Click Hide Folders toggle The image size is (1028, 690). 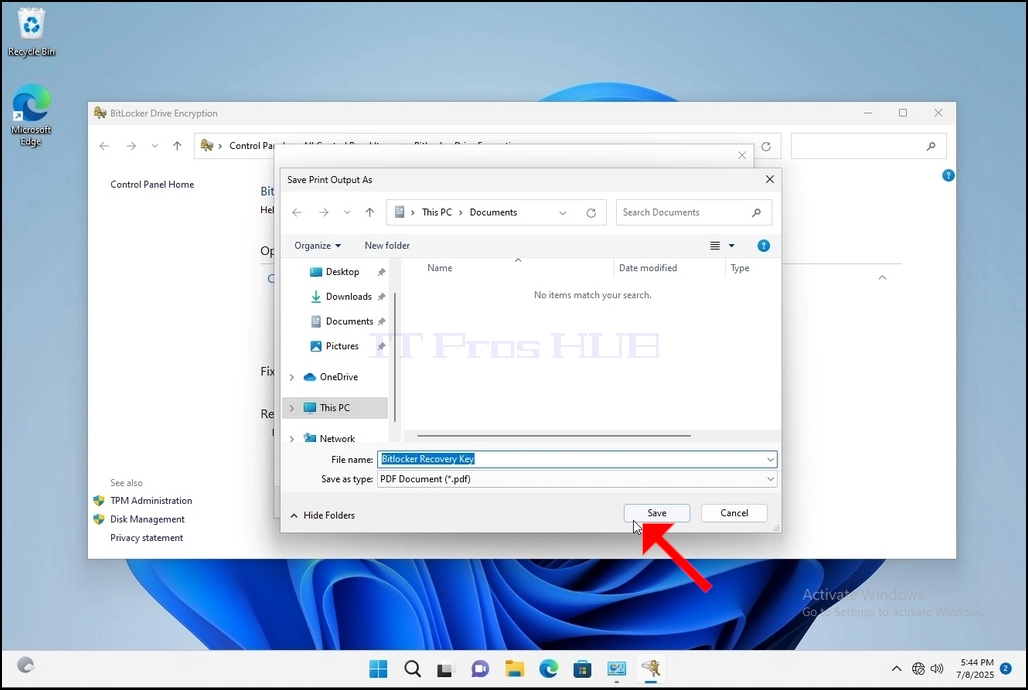pyautogui.click(x=322, y=516)
